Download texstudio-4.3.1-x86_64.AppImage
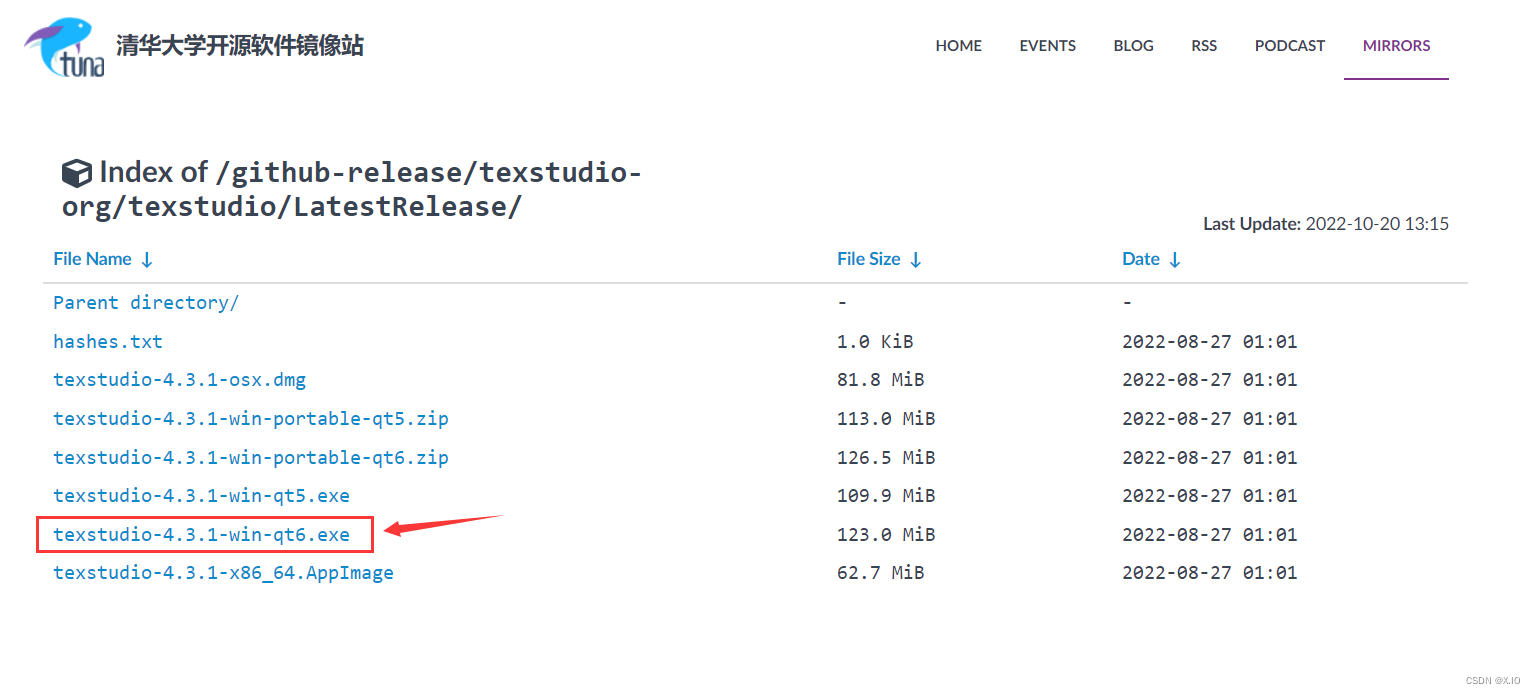The image size is (1536, 694). click(x=224, y=573)
